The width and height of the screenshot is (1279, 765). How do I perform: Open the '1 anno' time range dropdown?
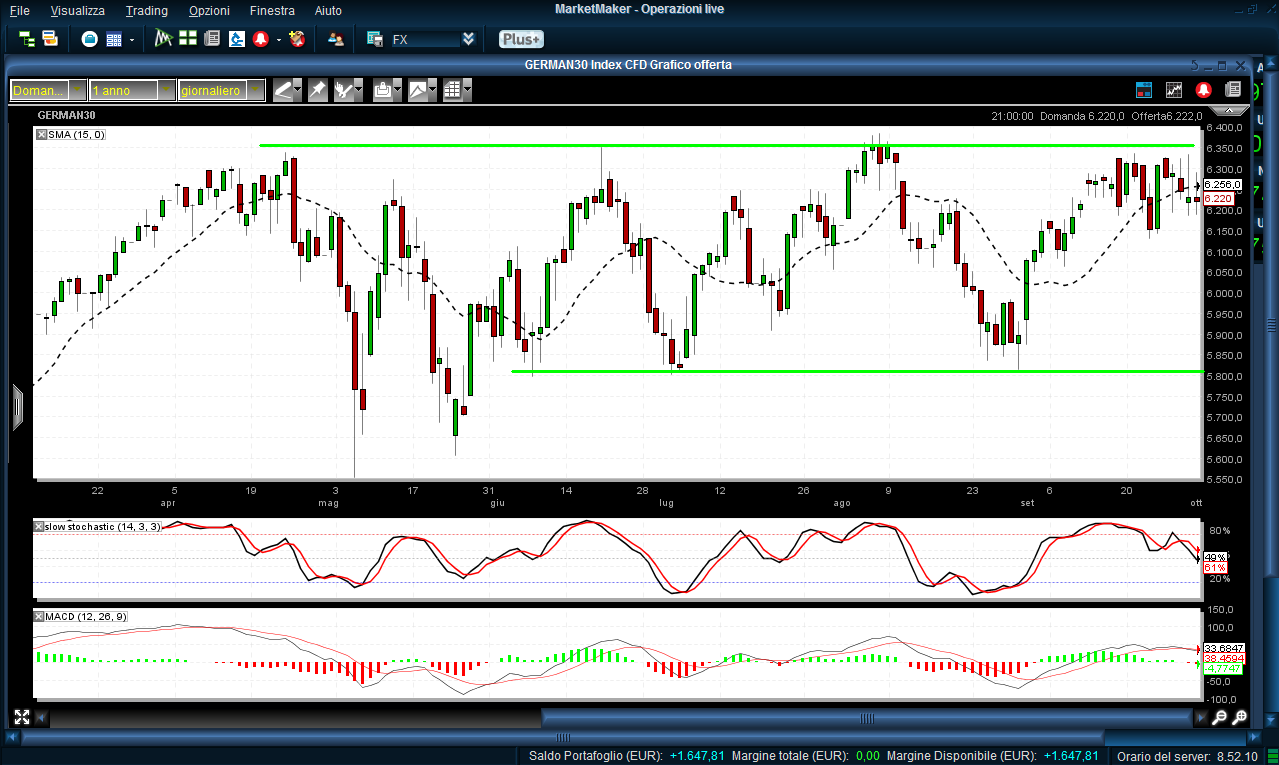point(165,90)
